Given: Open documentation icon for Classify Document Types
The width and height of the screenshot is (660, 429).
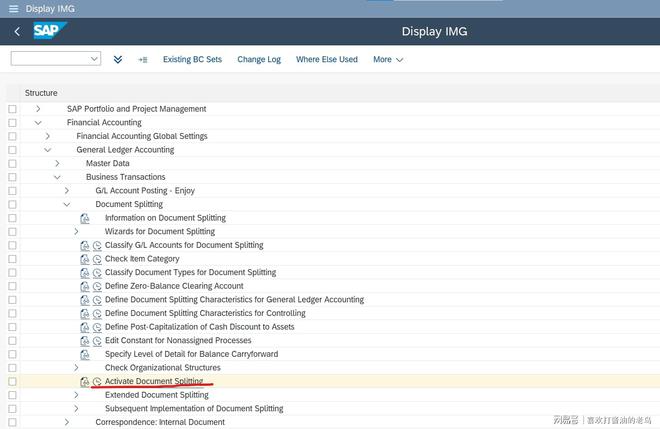Looking at the screenshot, I should (85, 273).
